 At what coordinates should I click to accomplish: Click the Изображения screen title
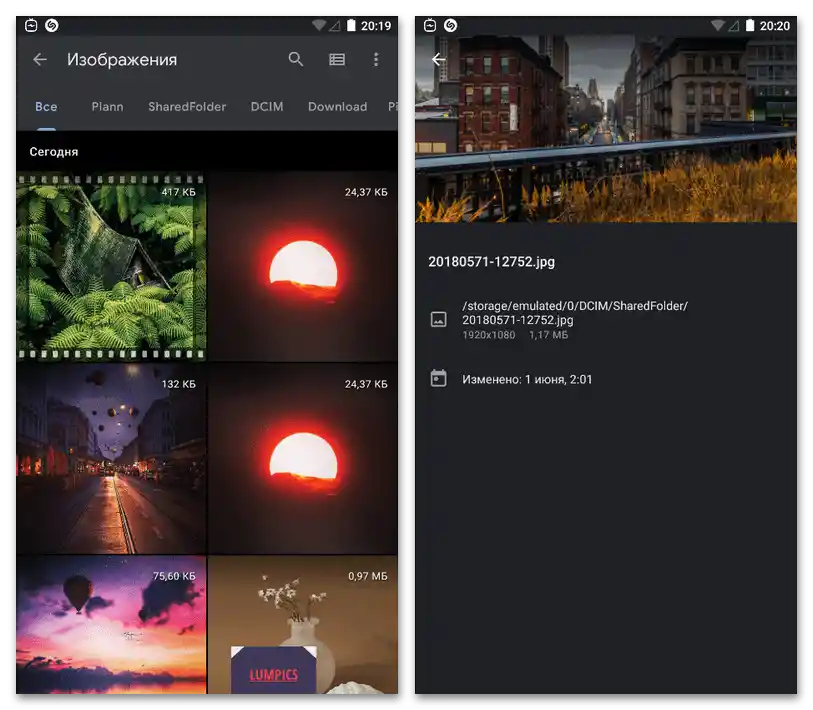(122, 60)
